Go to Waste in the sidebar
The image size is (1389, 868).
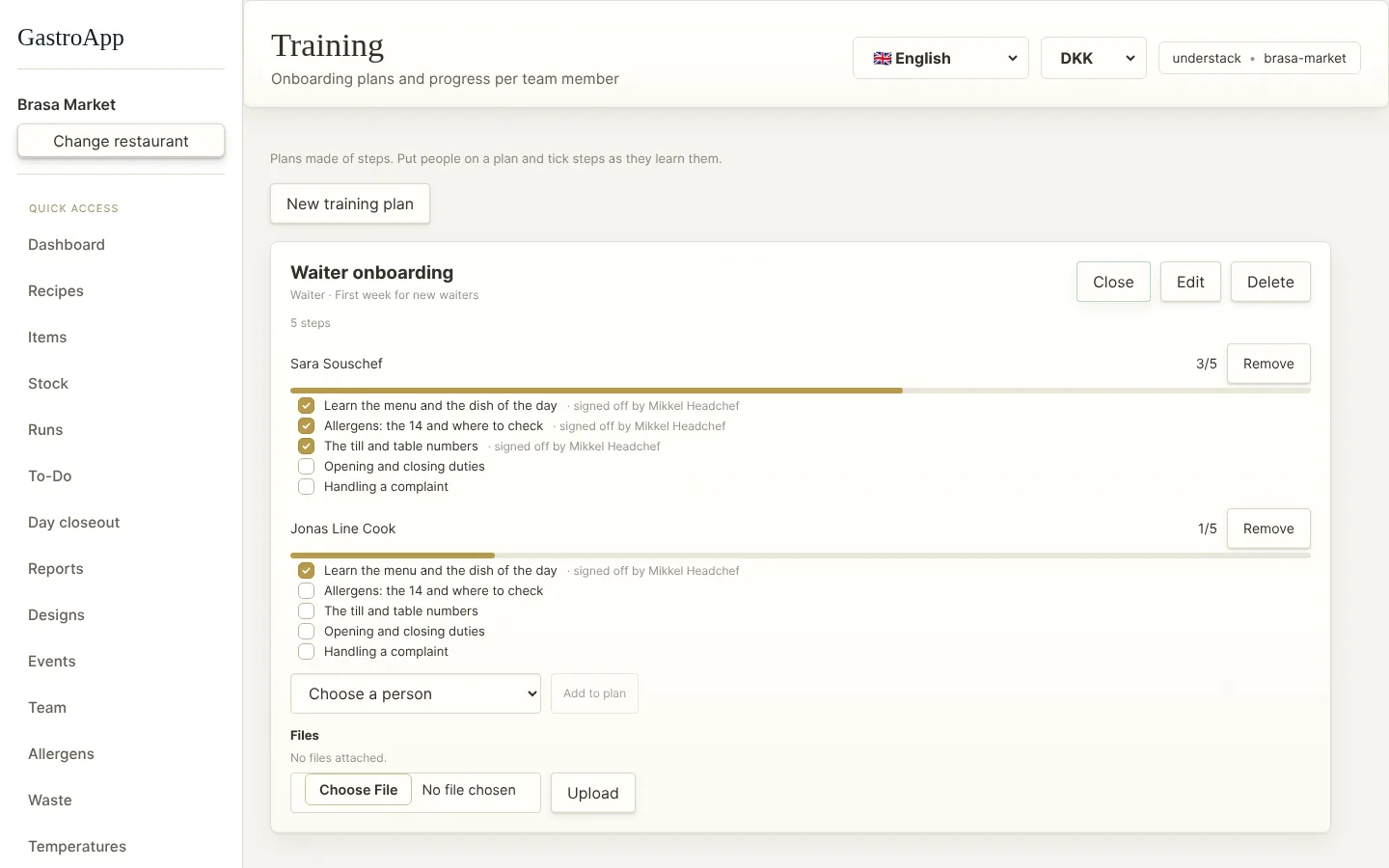click(x=50, y=800)
